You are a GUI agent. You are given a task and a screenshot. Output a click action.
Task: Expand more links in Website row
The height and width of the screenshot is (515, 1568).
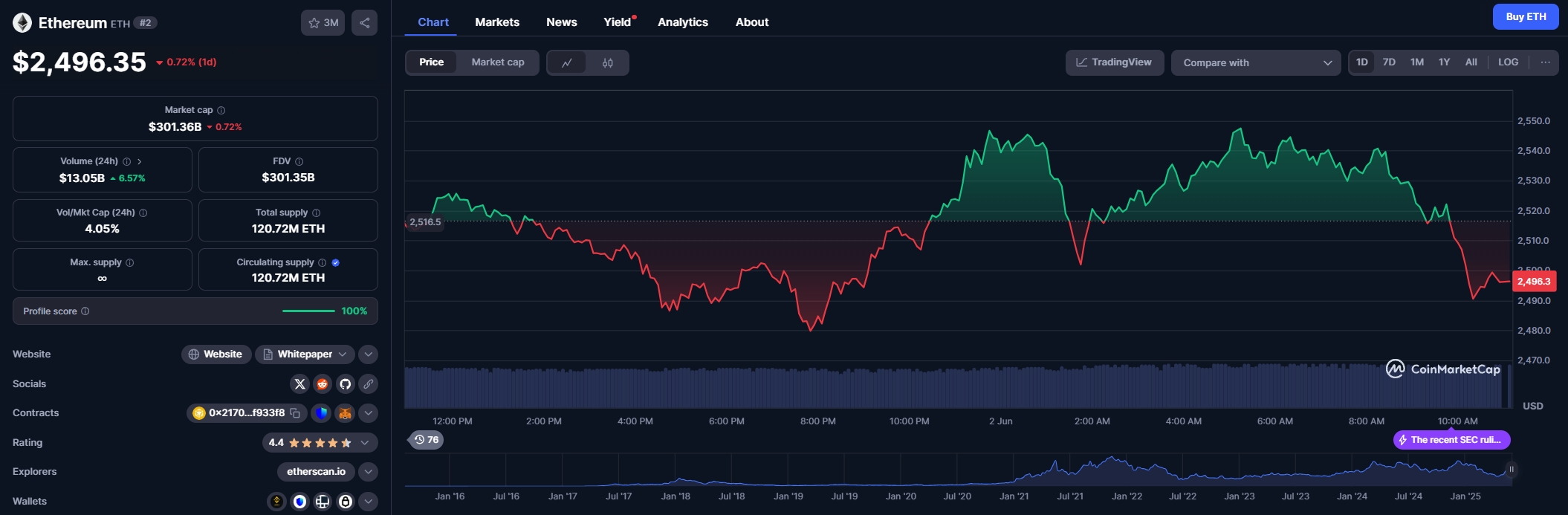[368, 354]
